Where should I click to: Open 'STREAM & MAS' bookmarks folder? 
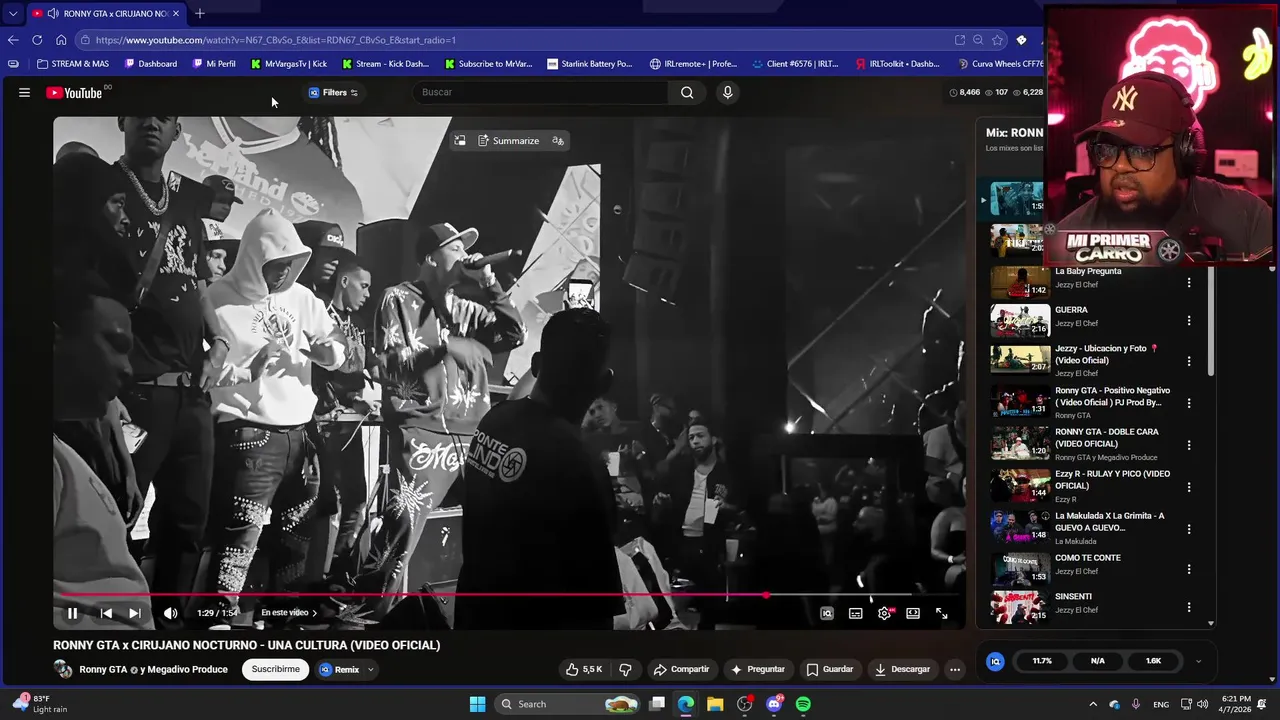point(73,64)
